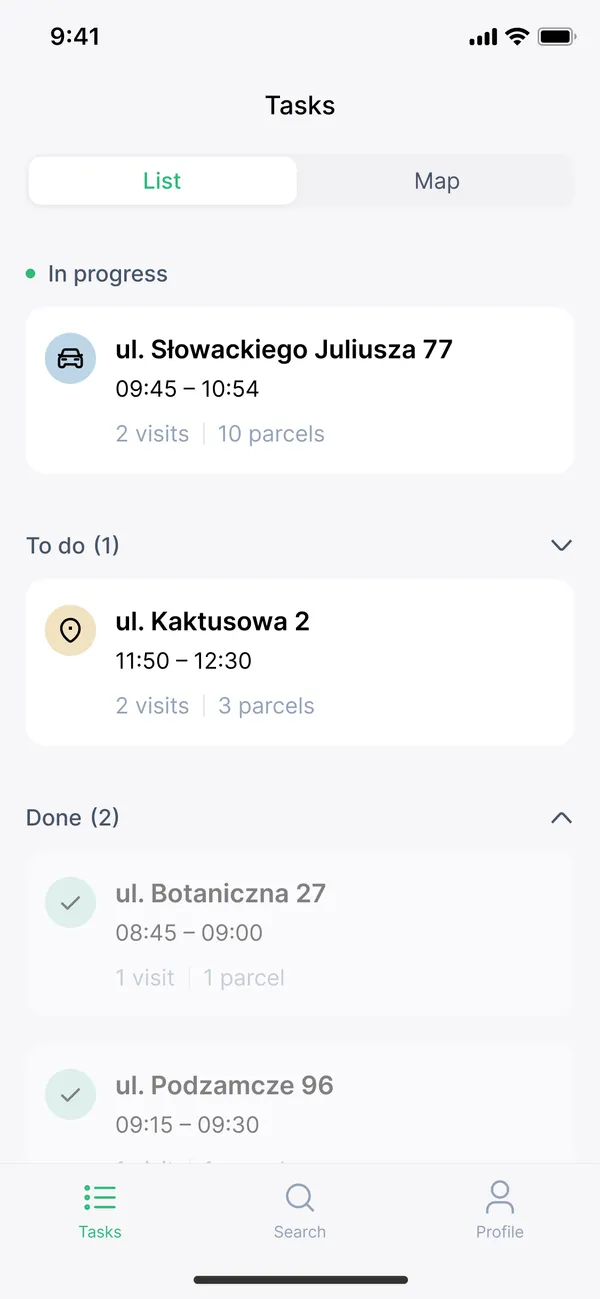Tap the location pin icon for Kaktusowa

point(70,630)
